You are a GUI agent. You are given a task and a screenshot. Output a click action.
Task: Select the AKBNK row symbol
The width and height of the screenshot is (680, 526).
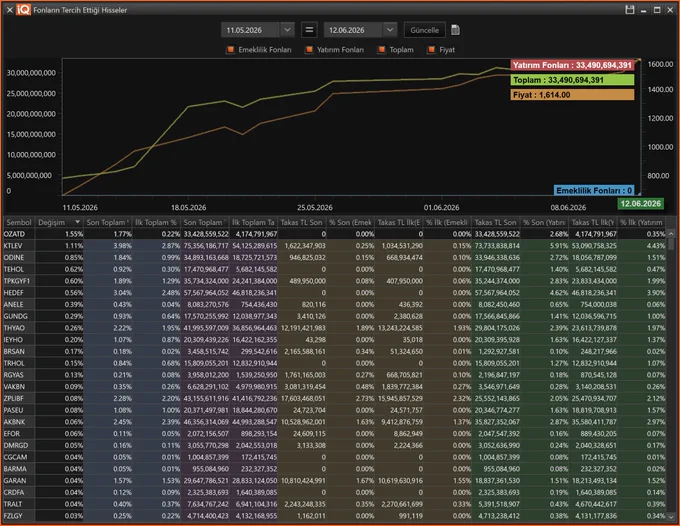click(x=14, y=421)
